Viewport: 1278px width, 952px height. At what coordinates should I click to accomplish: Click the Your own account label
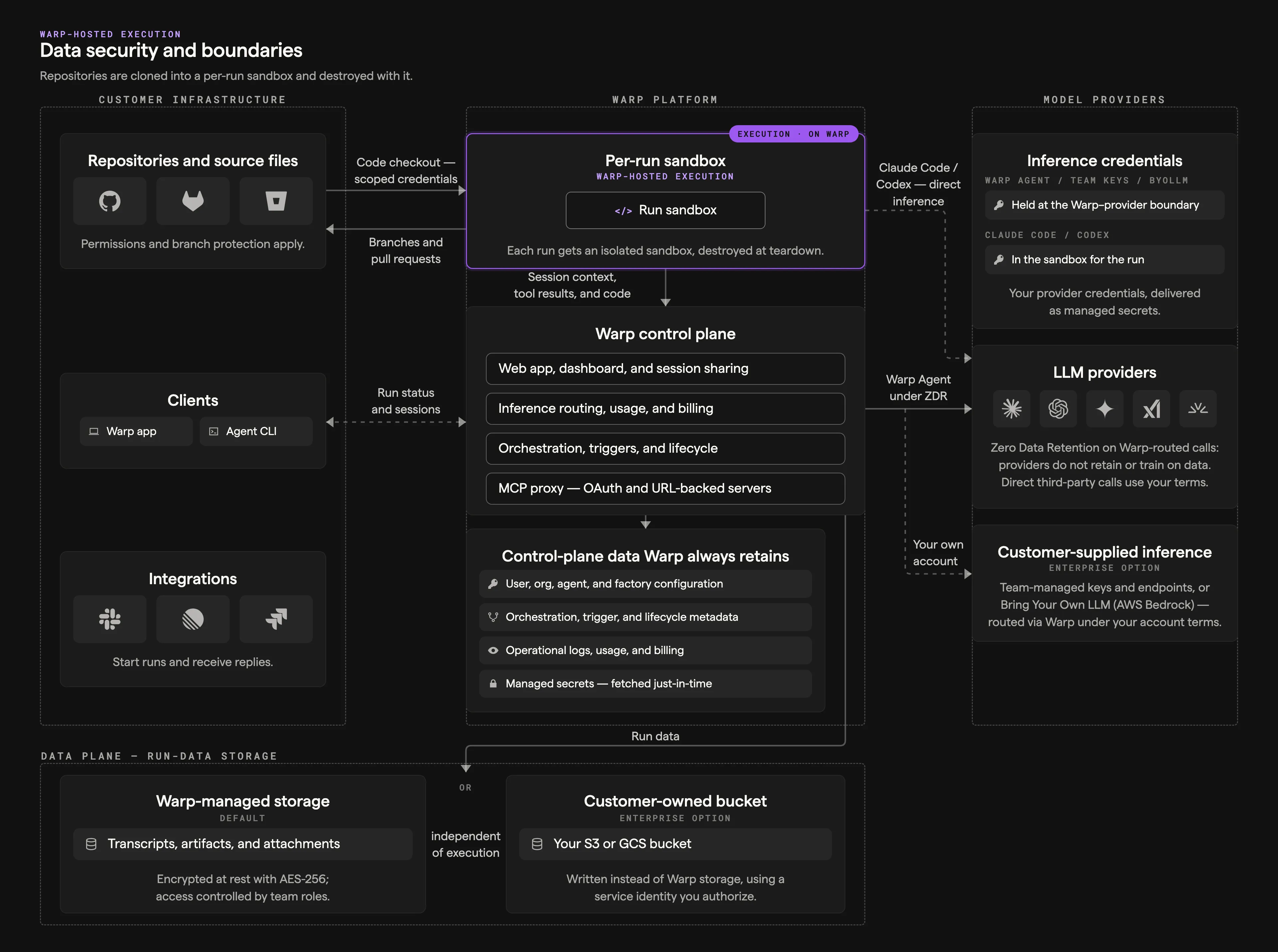pos(938,553)
